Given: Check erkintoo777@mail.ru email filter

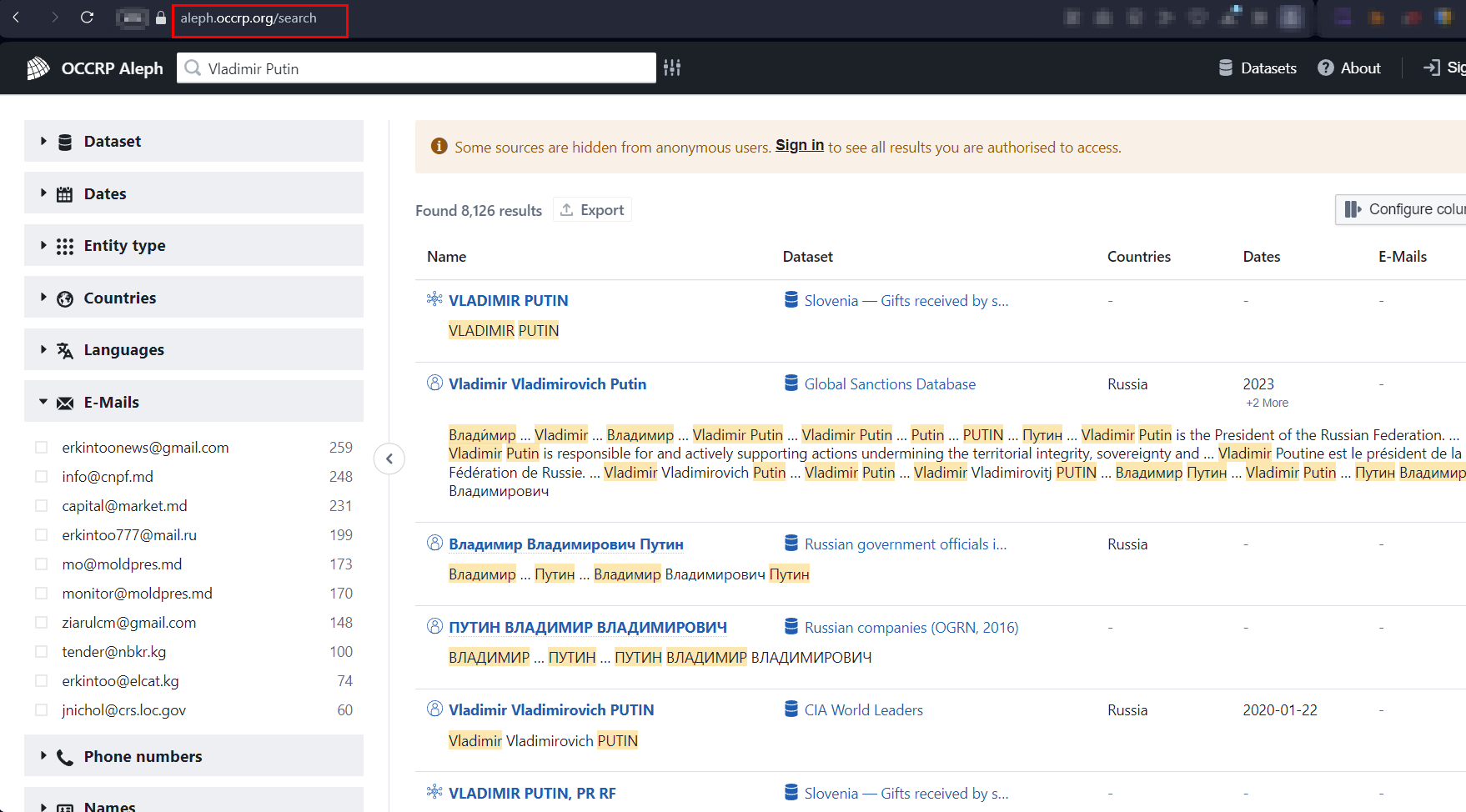Looking at the screenshot, I should click(42, 535).
